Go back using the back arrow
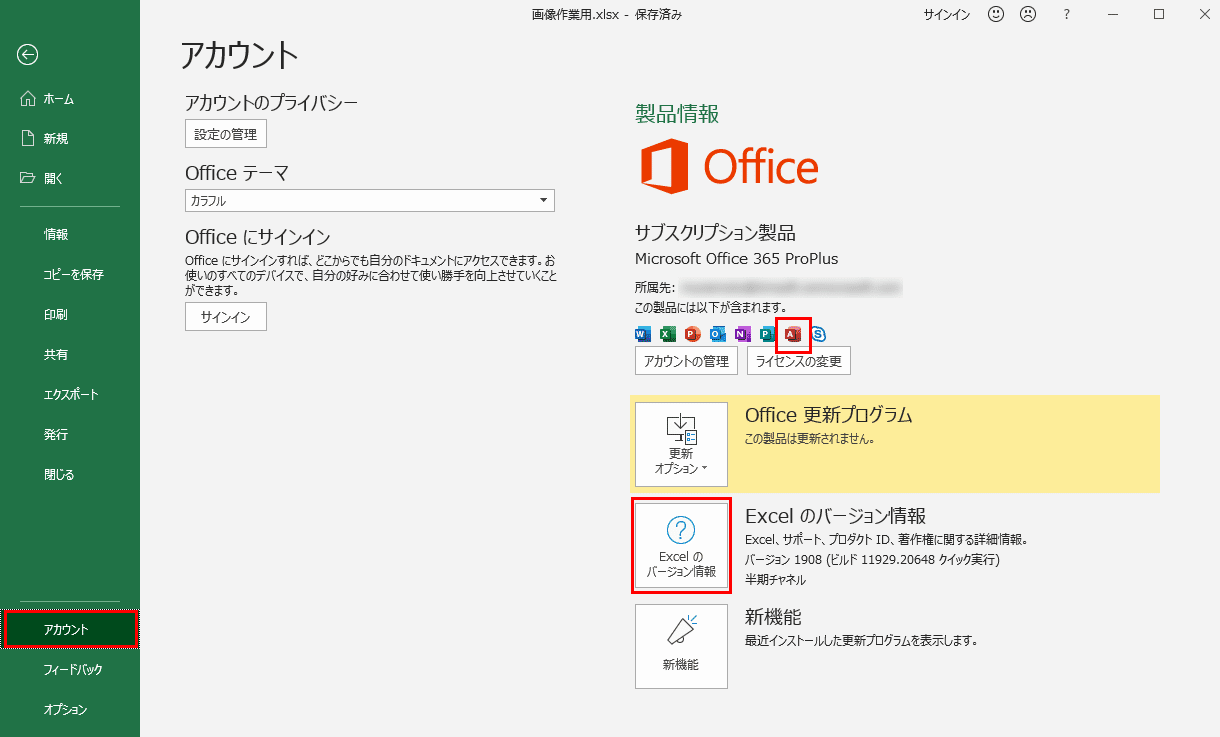This screenshot has width=1220, height=737. coord(28,55)
